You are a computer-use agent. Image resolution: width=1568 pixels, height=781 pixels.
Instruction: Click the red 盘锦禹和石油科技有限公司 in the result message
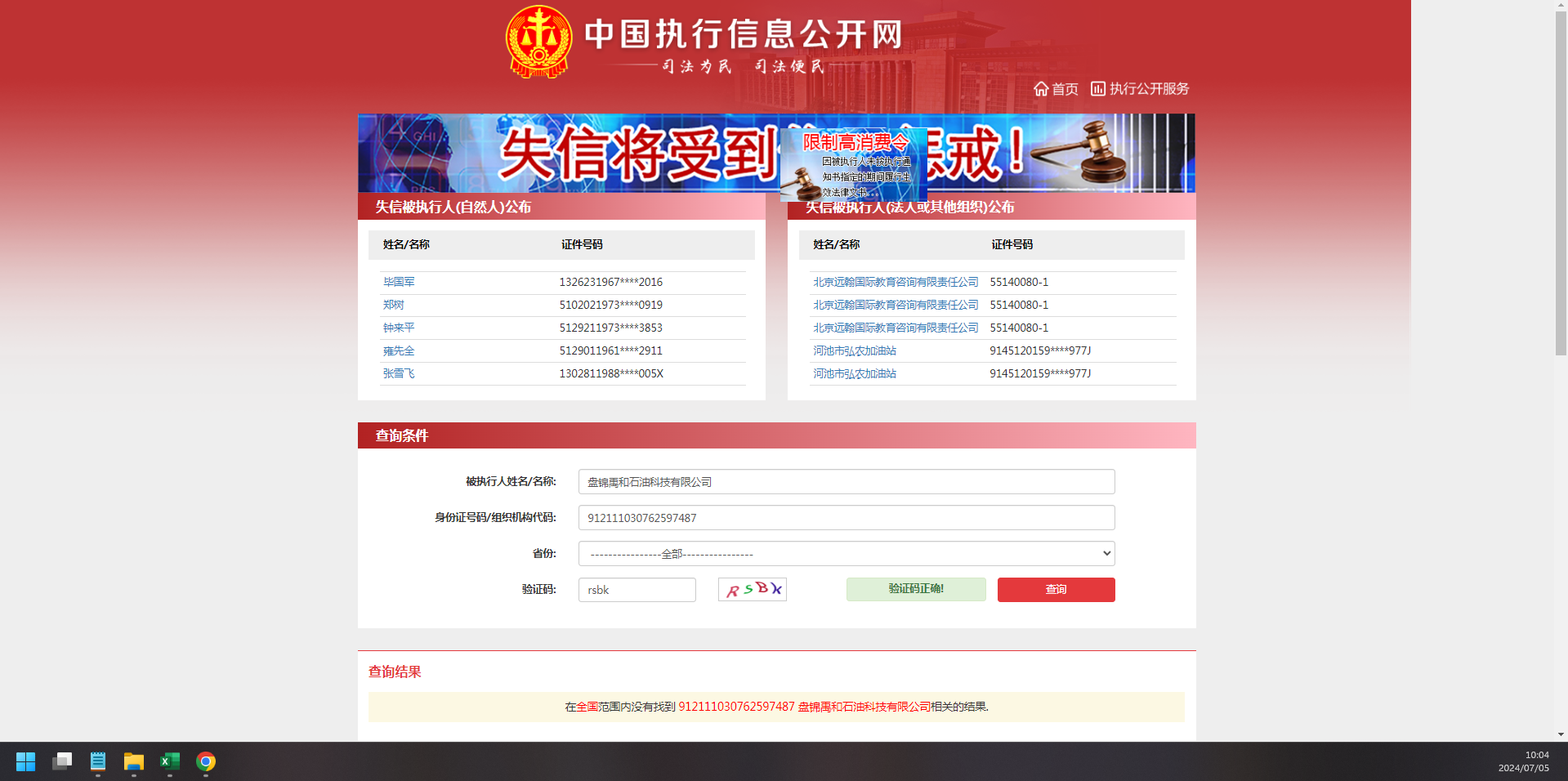pyautogui.click(x=864, y=707)
